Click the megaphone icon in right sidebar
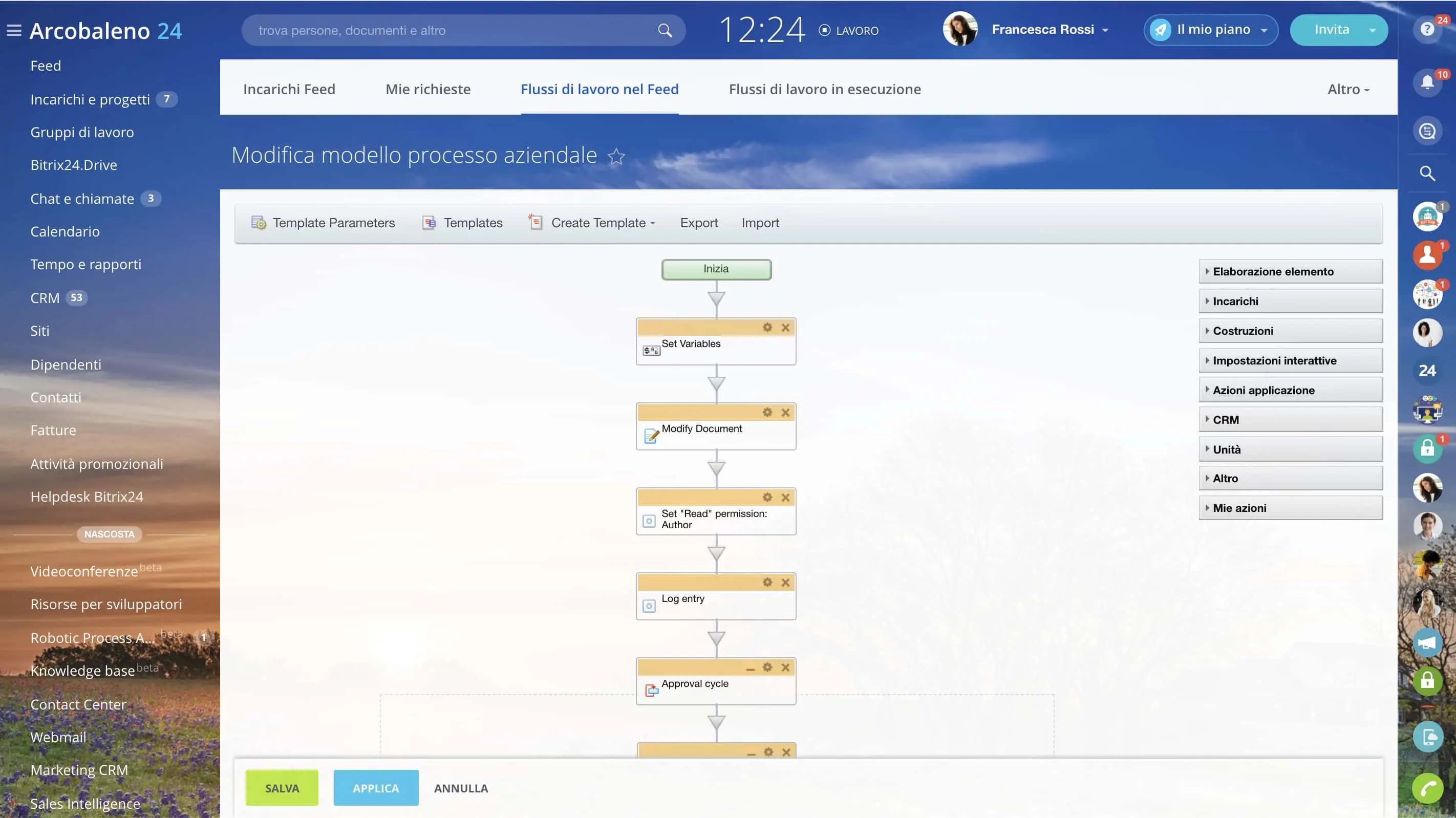This screenshot has height=818, width=1456. 1427,643
